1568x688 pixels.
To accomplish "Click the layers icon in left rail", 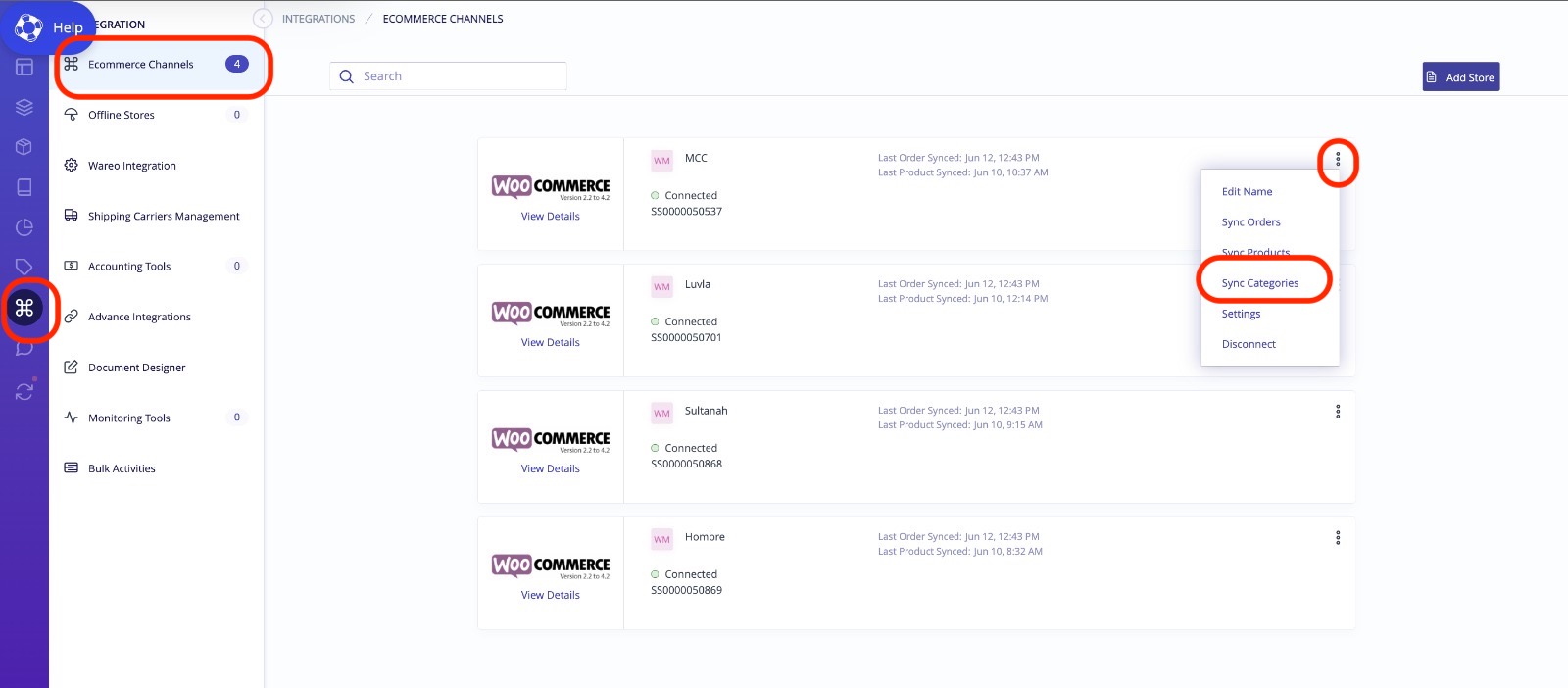I will tap(24, 107).
